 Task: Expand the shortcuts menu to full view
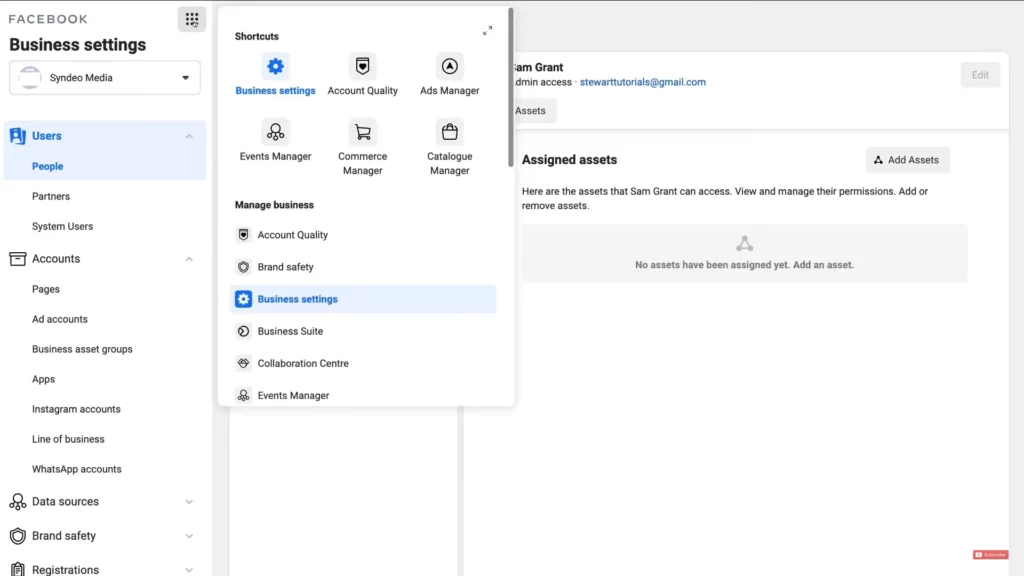487,31
